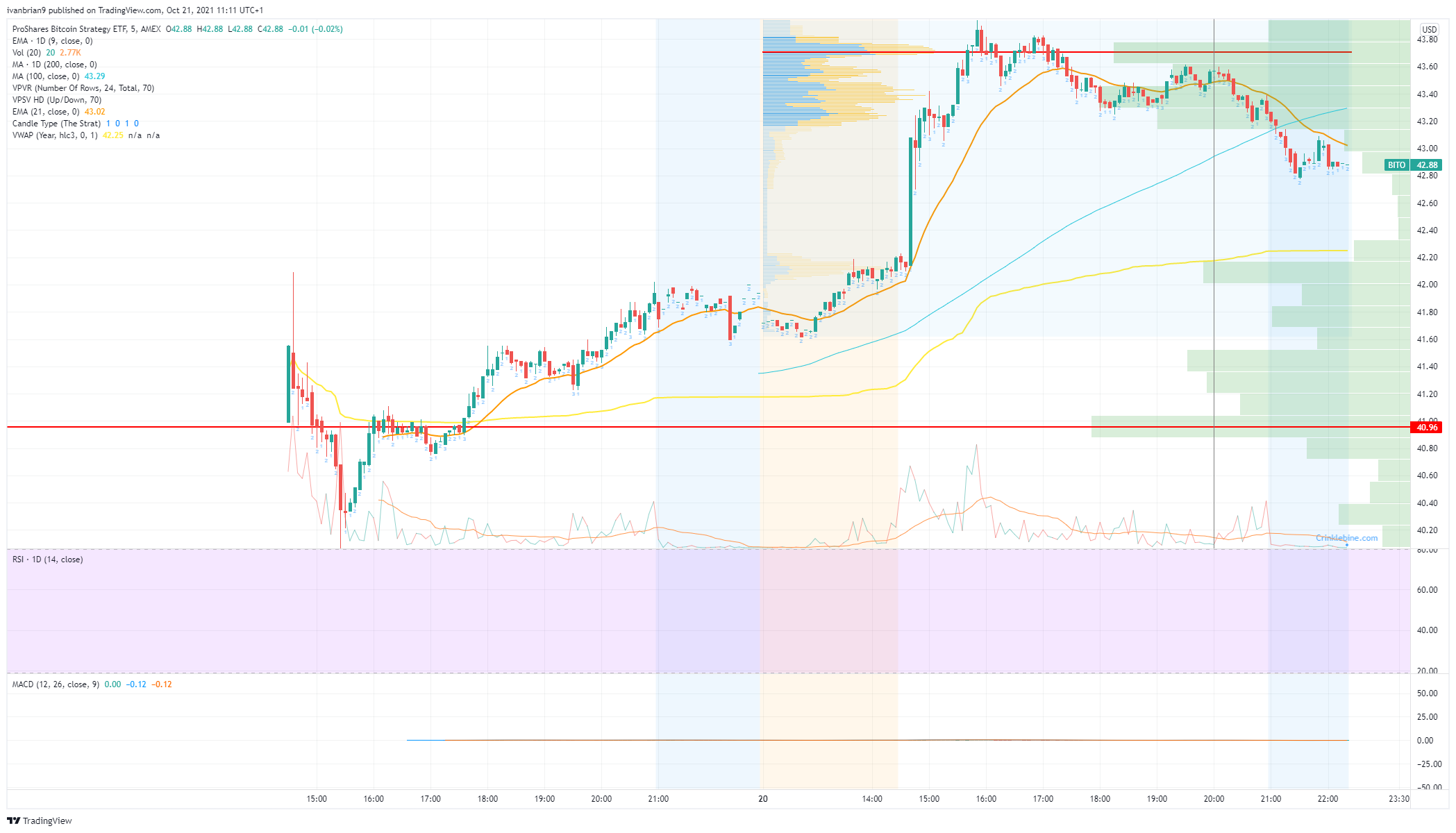Click the VWAP (Year, hlc3, 0, 1) indicator label
Image resolution: width=1456 pixels, height=833 pixels.
click(x=55, y=135)
